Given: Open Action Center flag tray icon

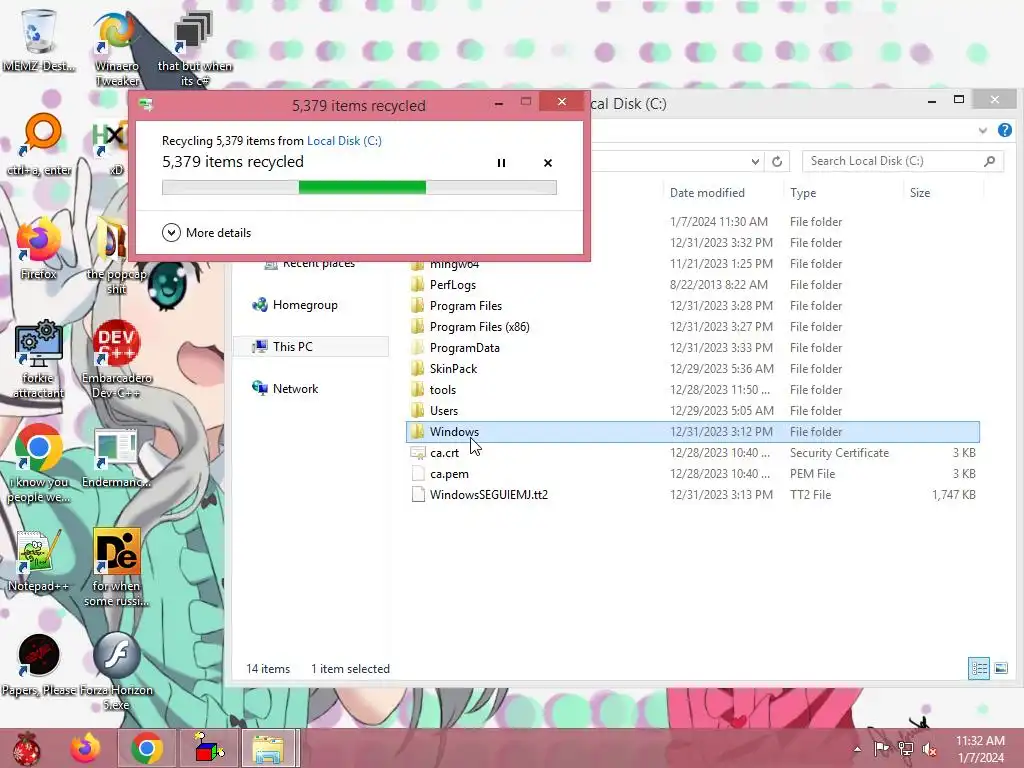Looking at the screenshot, I should (882, 749).
